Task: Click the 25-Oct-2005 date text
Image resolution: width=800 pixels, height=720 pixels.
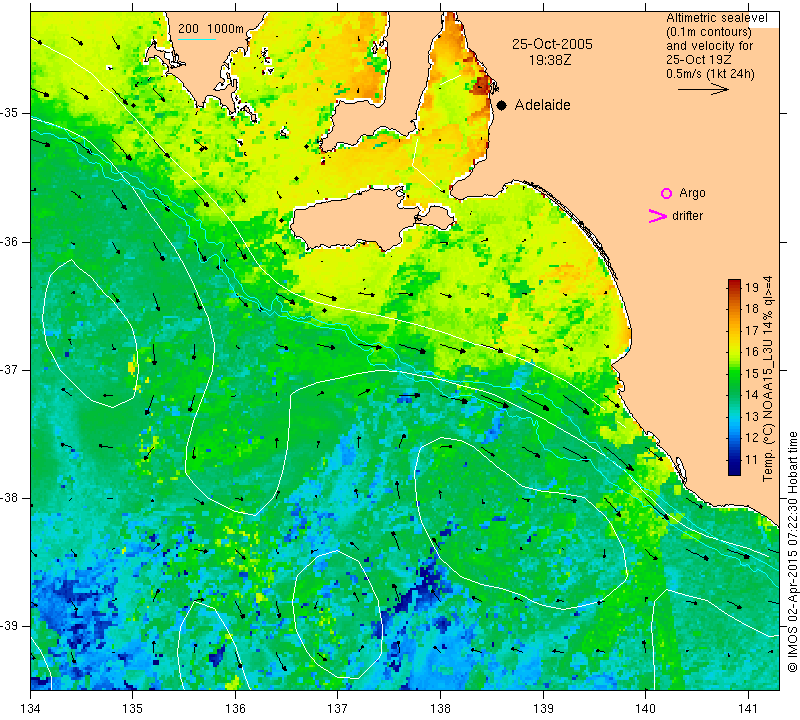Action: [552, 44]
